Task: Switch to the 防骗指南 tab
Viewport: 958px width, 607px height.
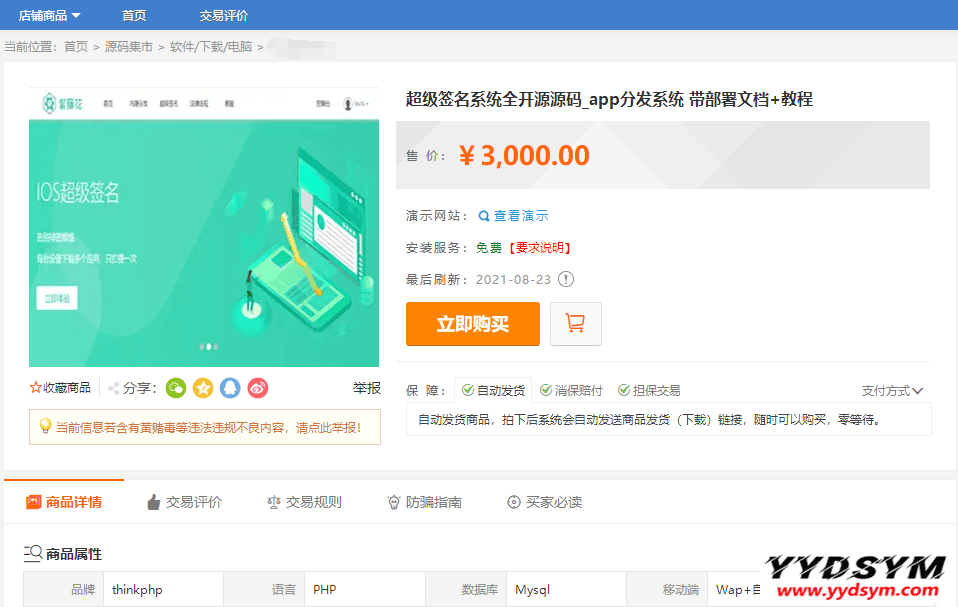Action: click(x=425, y=502)
